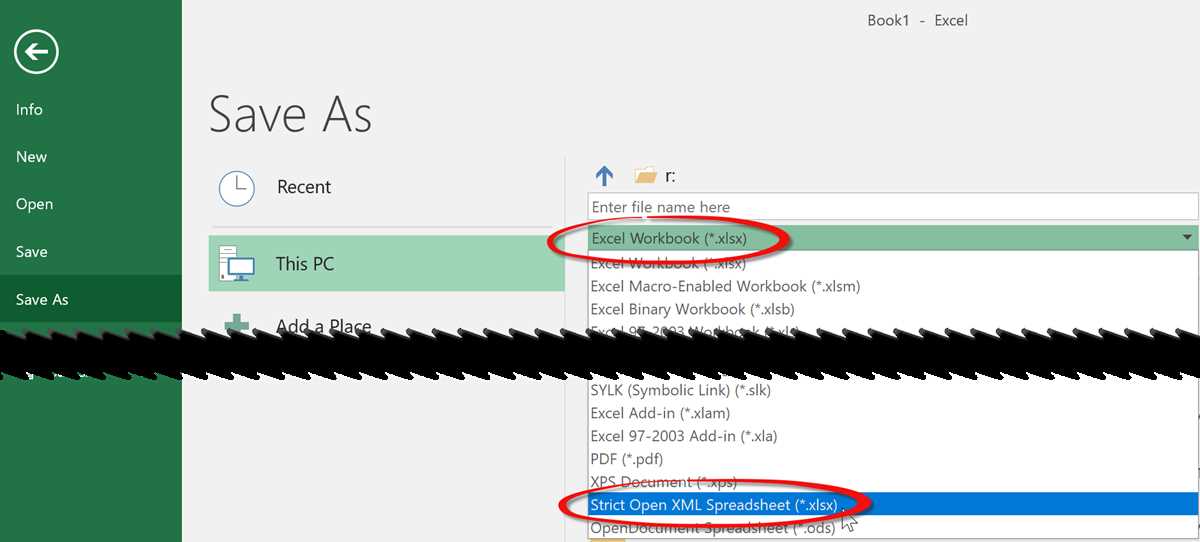Choose XPS Document (*.xps) format

[x=893, y=482]
